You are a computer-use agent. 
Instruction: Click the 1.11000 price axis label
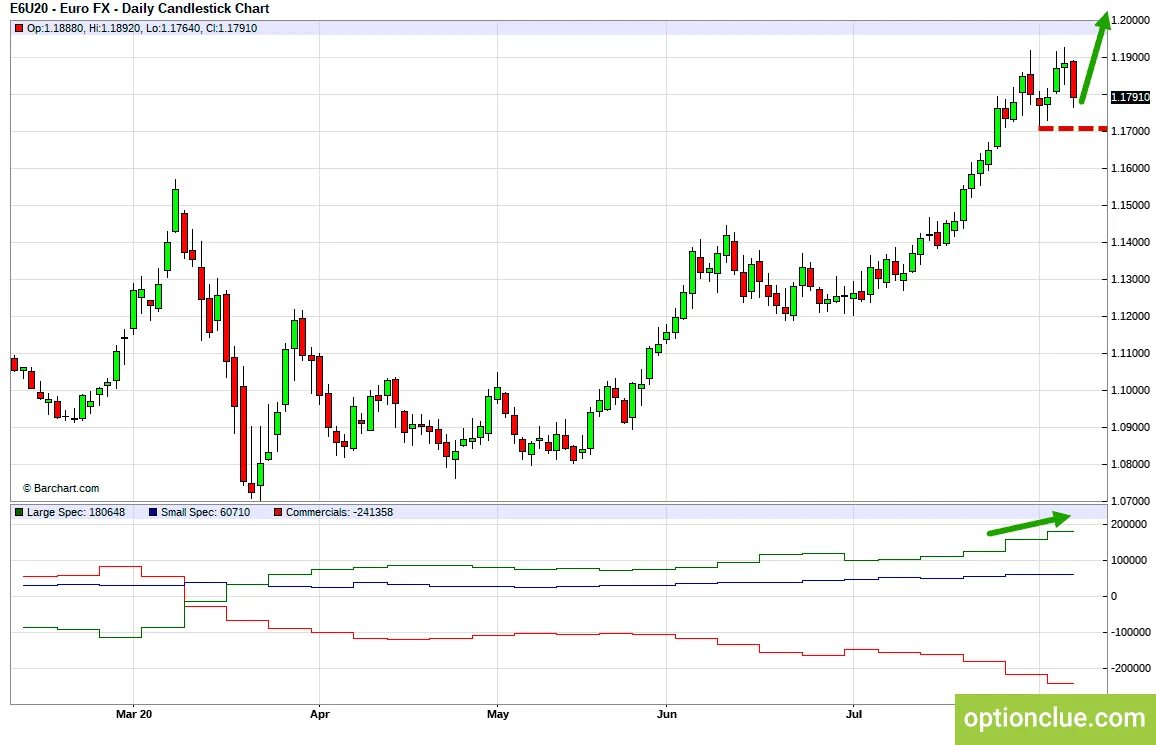1130,353
